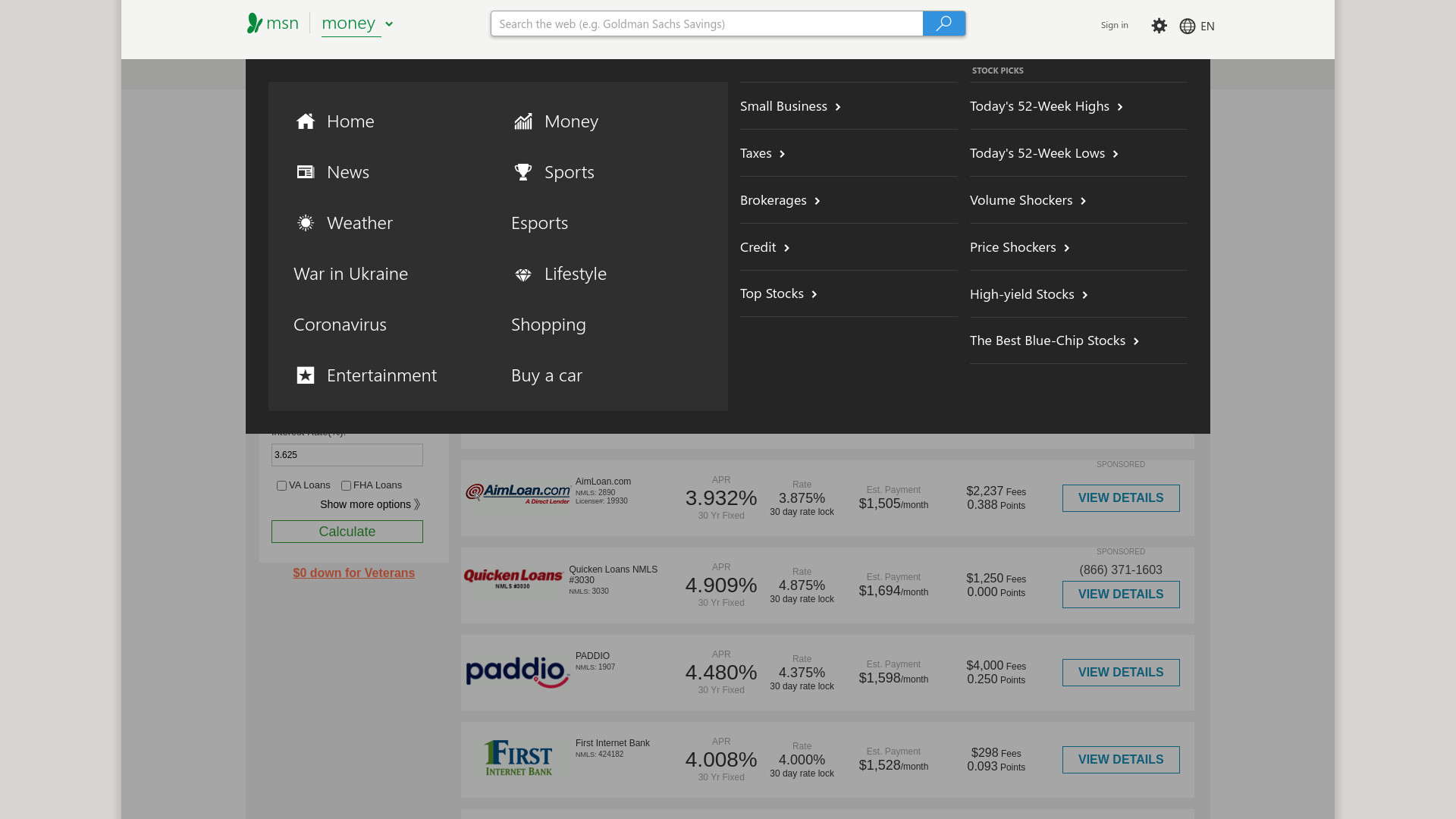1456x819 pixels.
Task: Open the Coronavirus menu item
Action: pos(340,325)
